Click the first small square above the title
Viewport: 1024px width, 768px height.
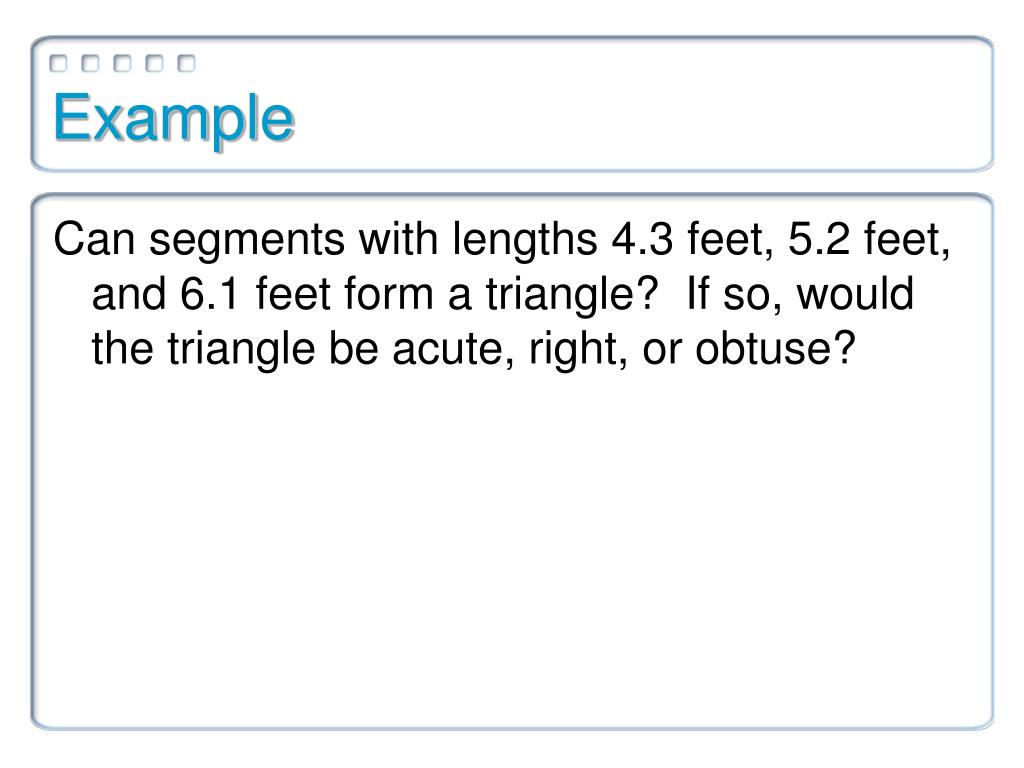(x=59, y=63)
